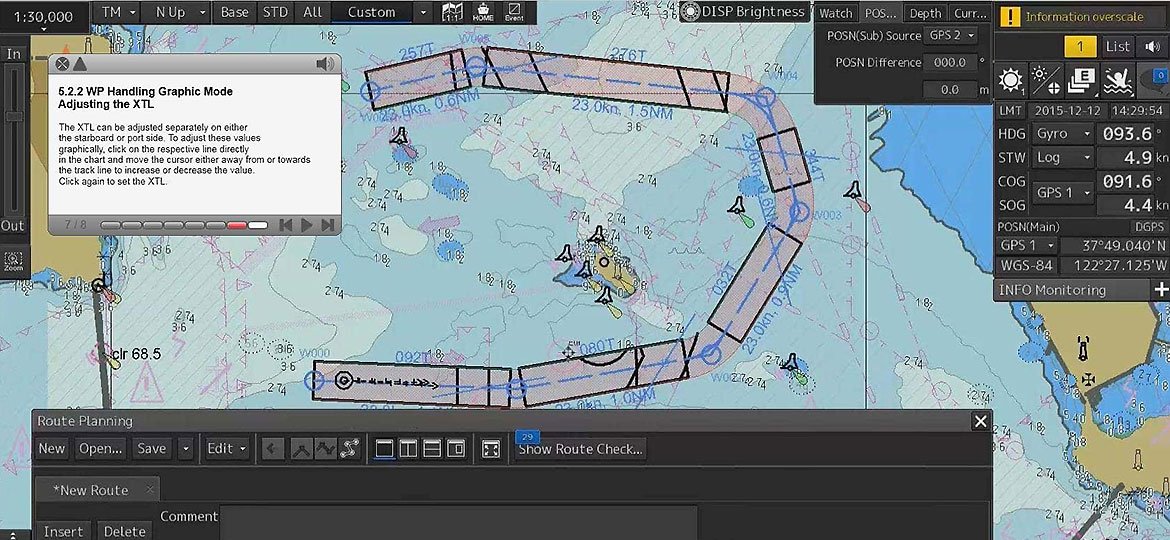Click the Event marker icon
Screen dimensions: 1170x540
pos(514,12)
